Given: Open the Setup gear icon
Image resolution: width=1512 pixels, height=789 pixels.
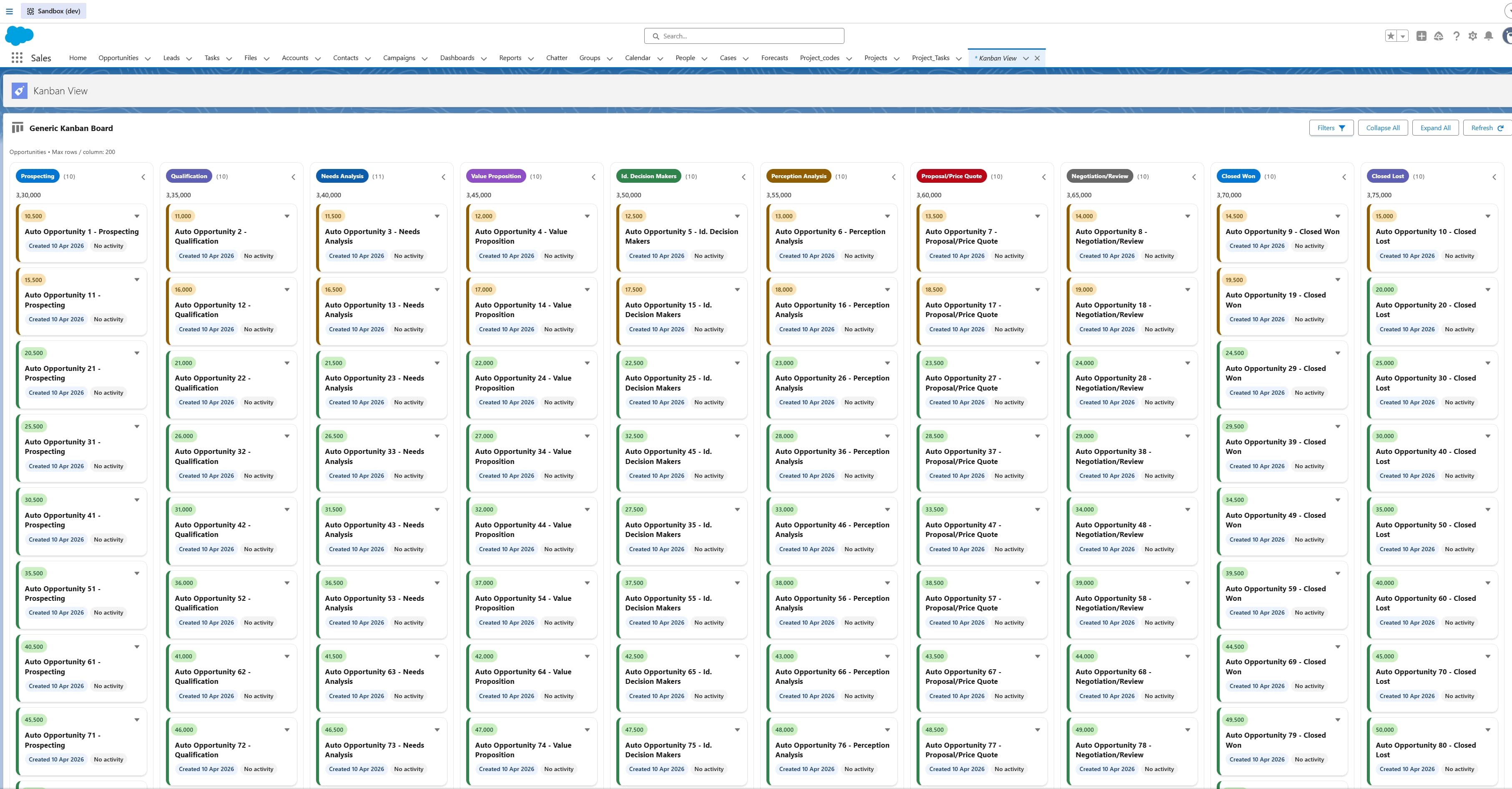Looking at the screenshot, I should point(1473,36).
